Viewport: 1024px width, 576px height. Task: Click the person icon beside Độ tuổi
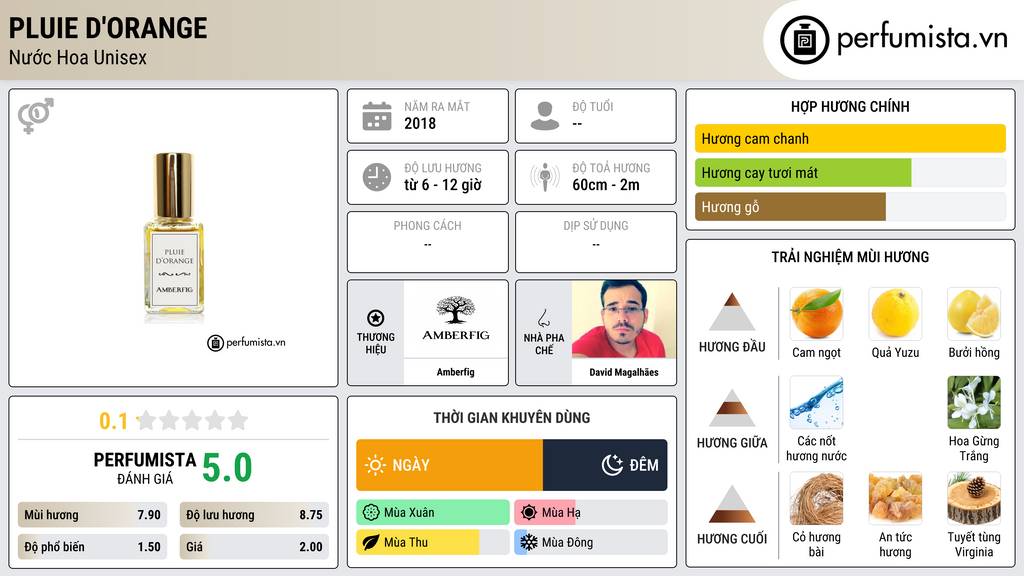(x=545, y=116)
